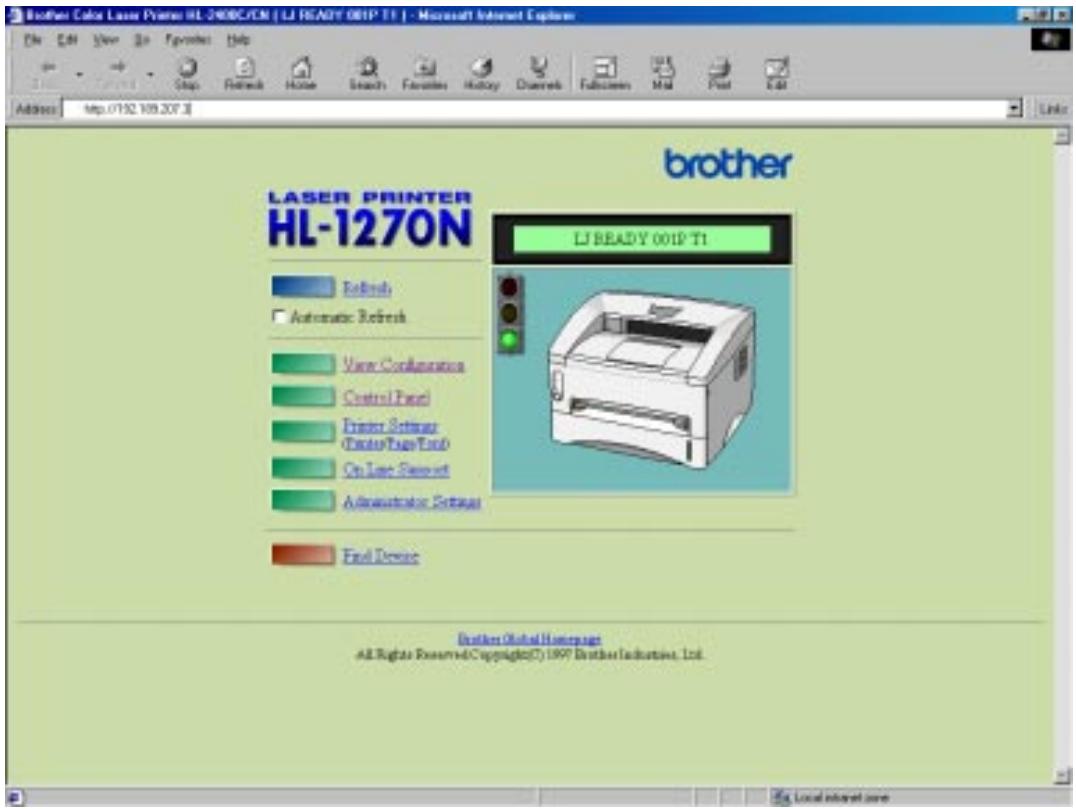The height and width of the screenshot is (809, 1076).
Task: Toggle the Fullscreen toolbar icon
Action: [605, 73]
